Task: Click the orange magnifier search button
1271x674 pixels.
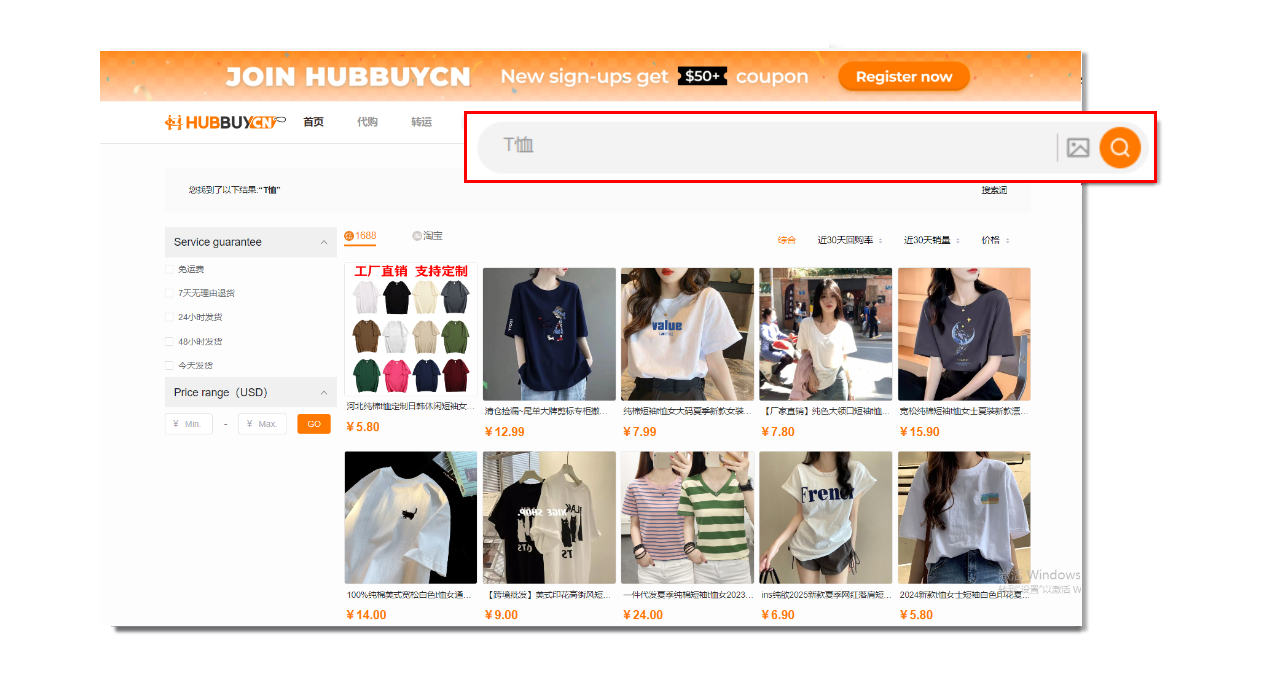Action: 1119,148
